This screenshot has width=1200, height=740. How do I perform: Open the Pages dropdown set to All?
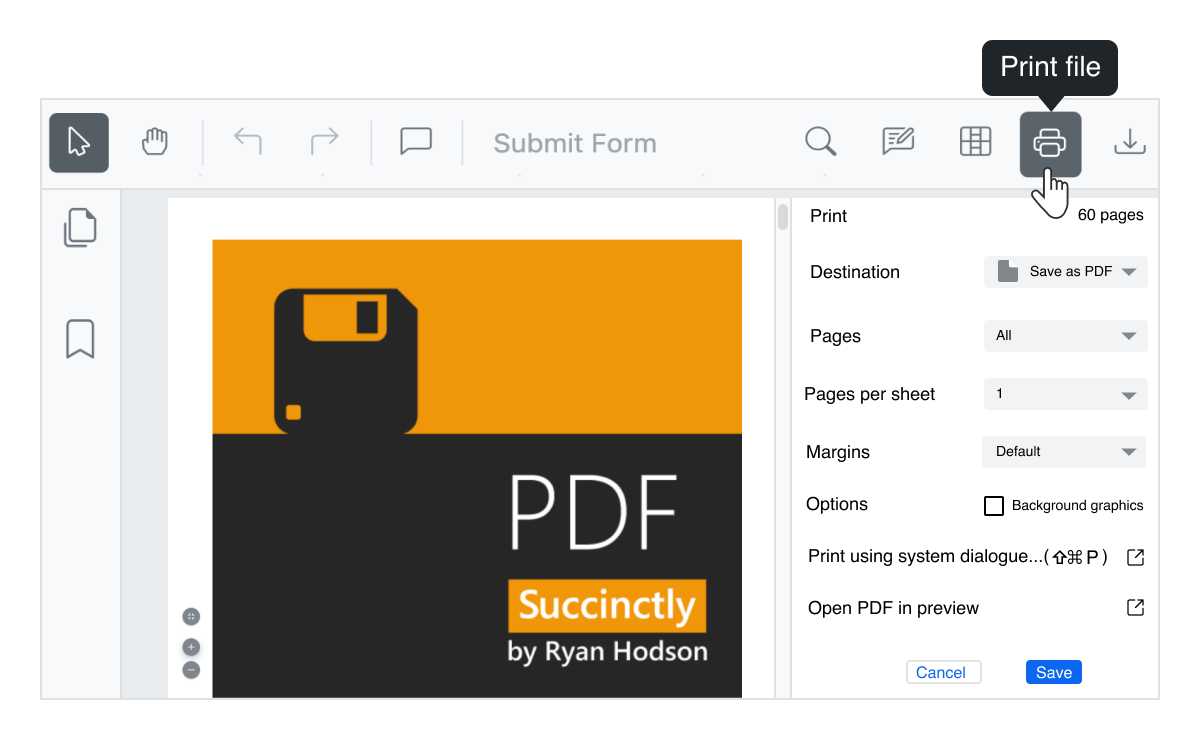1065,336
